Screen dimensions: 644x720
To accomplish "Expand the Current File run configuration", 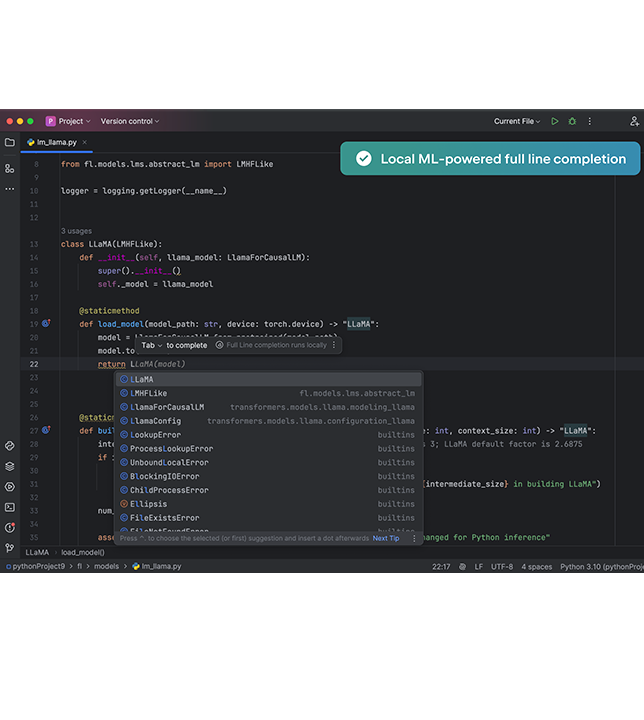I will [517, 121].
